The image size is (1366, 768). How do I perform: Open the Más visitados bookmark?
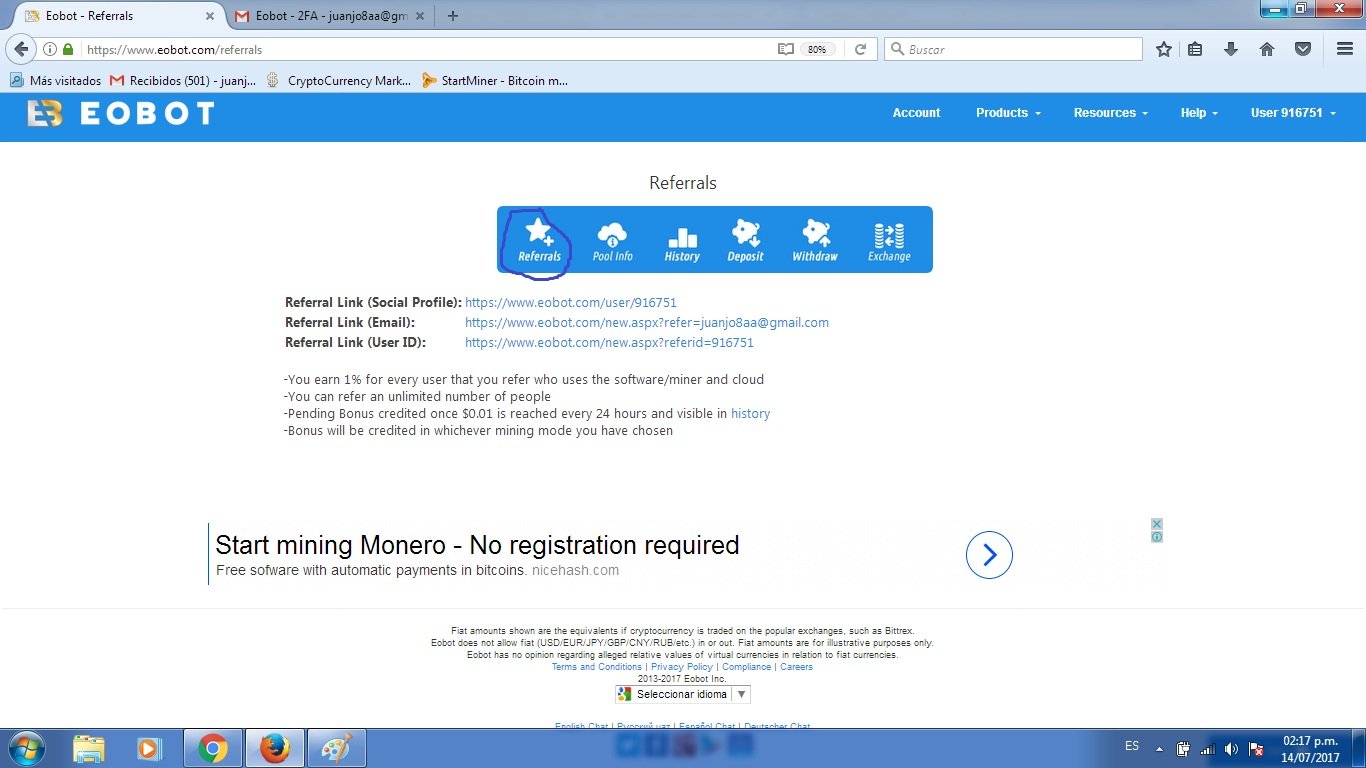56,81
